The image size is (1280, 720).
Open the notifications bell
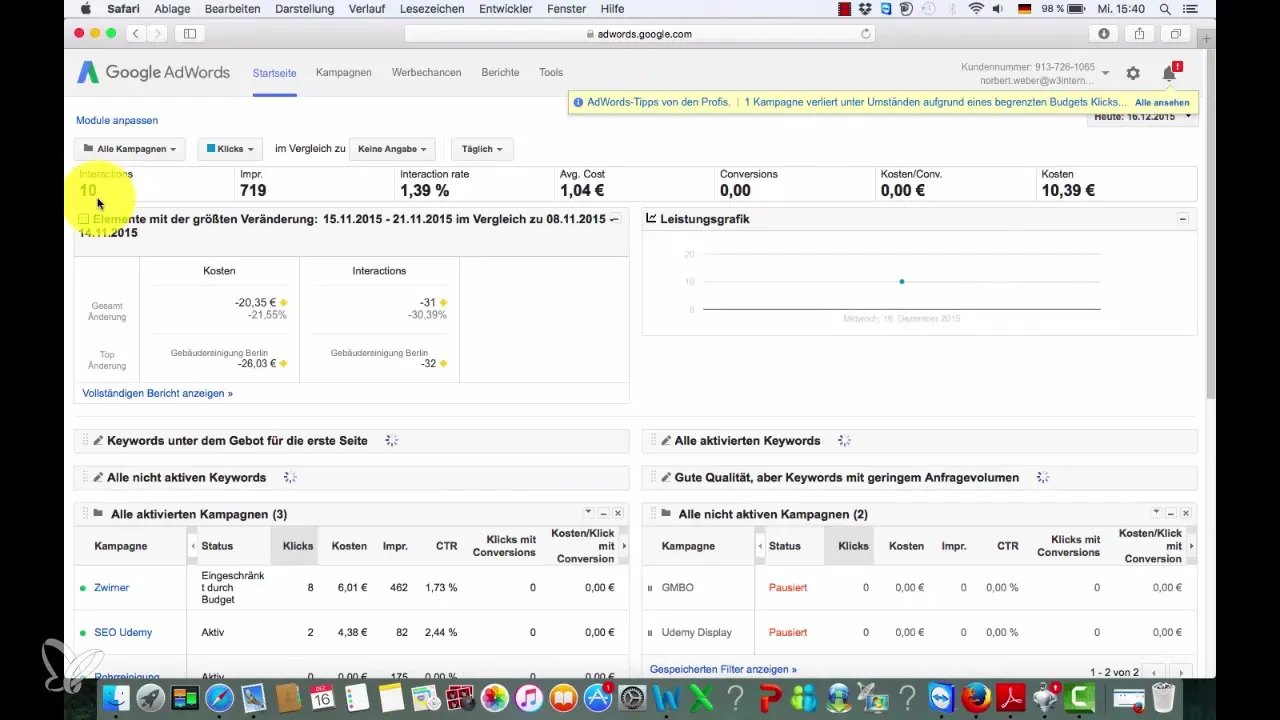tap(1168, 73)
